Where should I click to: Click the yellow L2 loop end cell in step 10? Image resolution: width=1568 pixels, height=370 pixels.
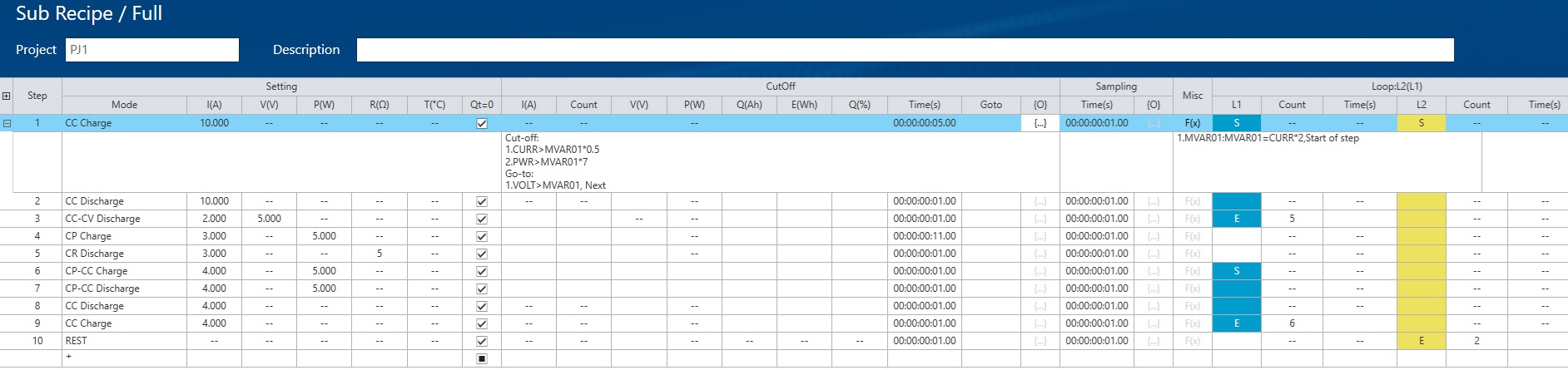coord(1421,341)
